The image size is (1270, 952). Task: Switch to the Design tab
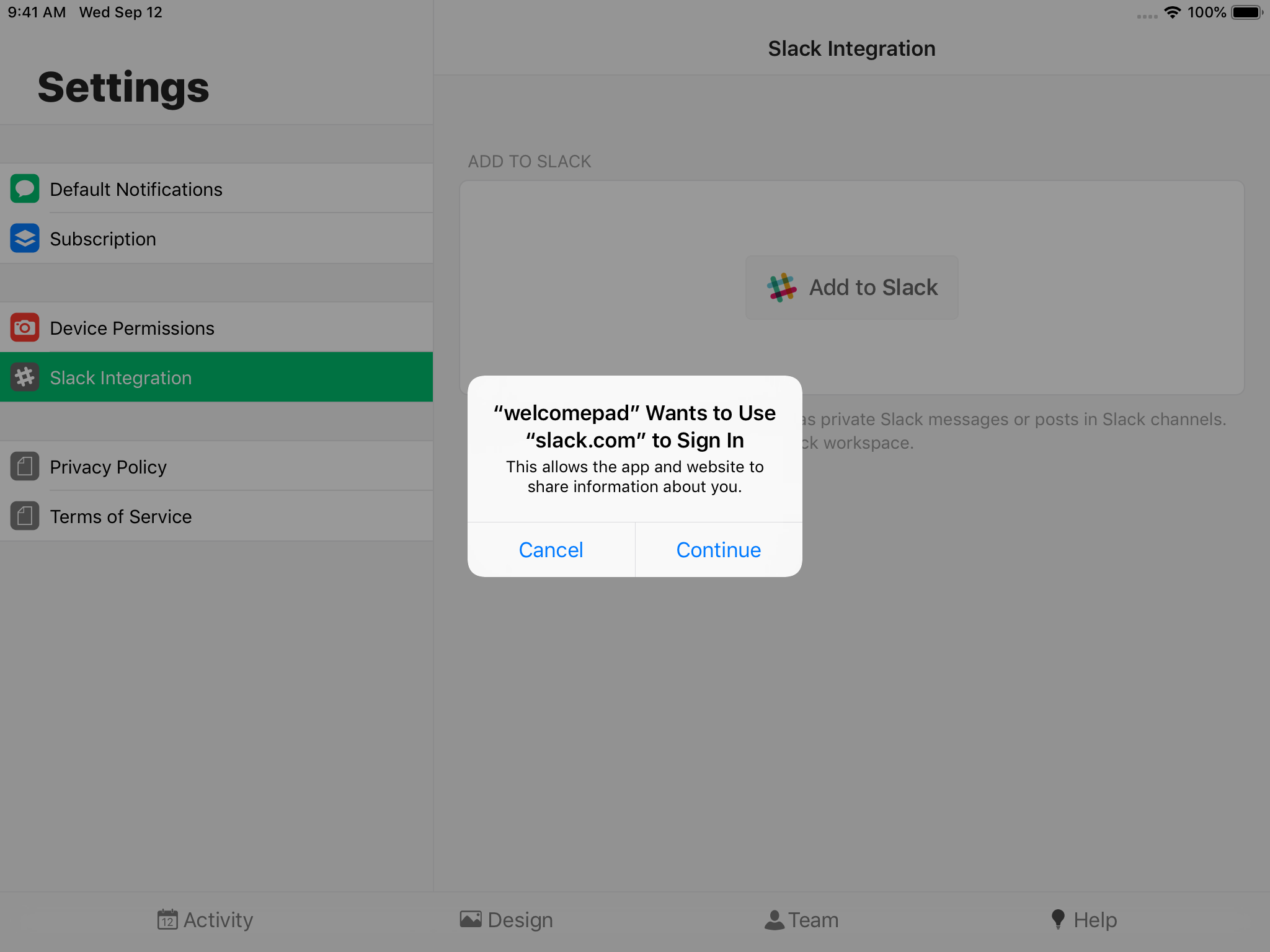[x=506, y=920]
